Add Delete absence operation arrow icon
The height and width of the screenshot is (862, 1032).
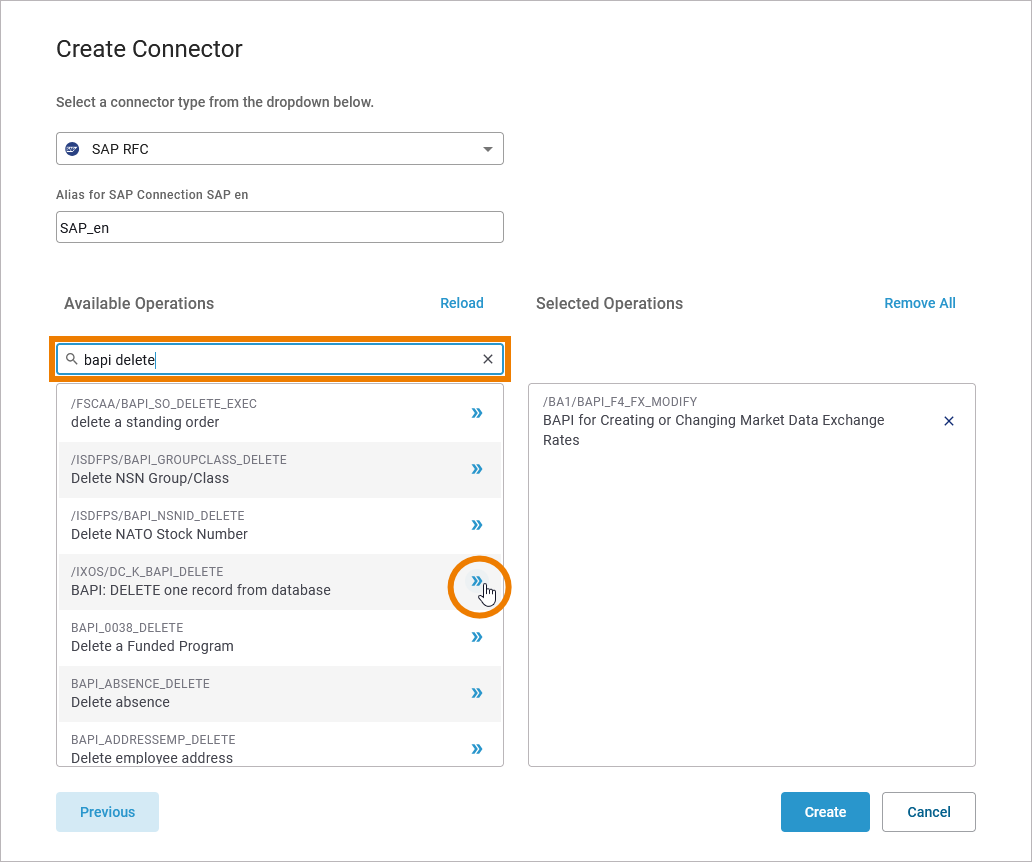(x=477, y=693)
